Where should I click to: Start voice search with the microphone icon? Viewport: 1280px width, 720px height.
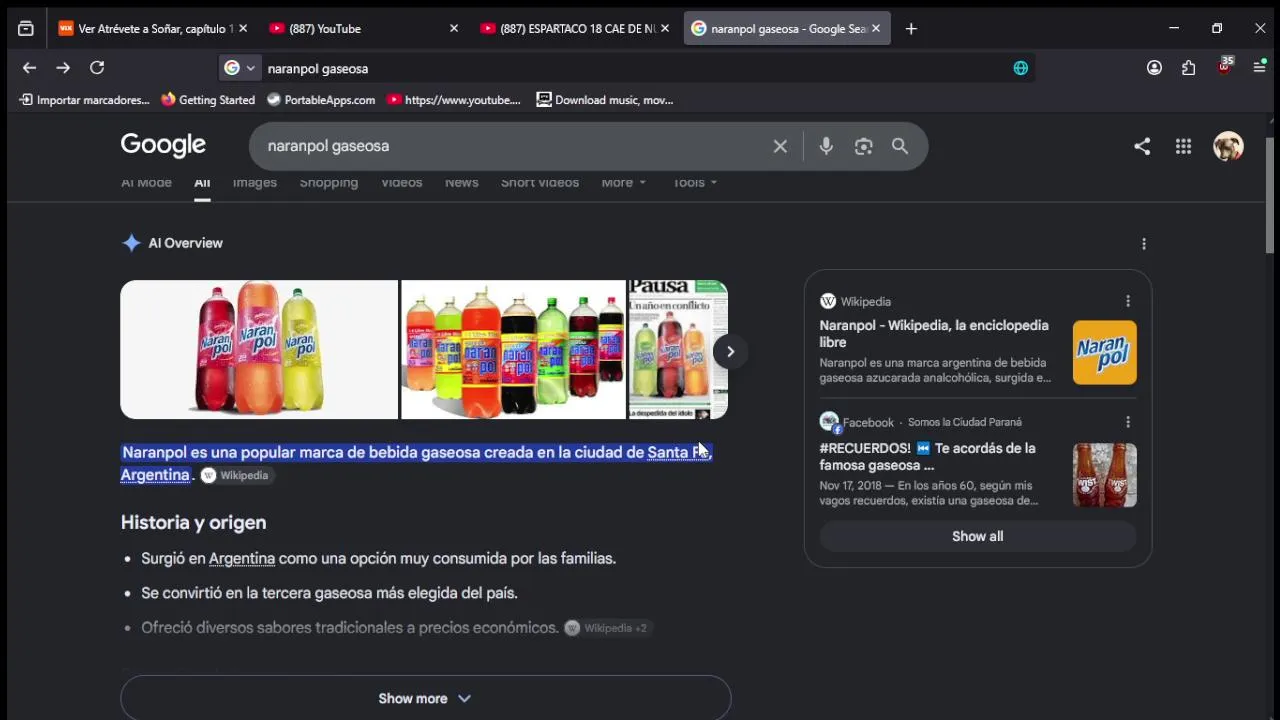tap(826, 146)
